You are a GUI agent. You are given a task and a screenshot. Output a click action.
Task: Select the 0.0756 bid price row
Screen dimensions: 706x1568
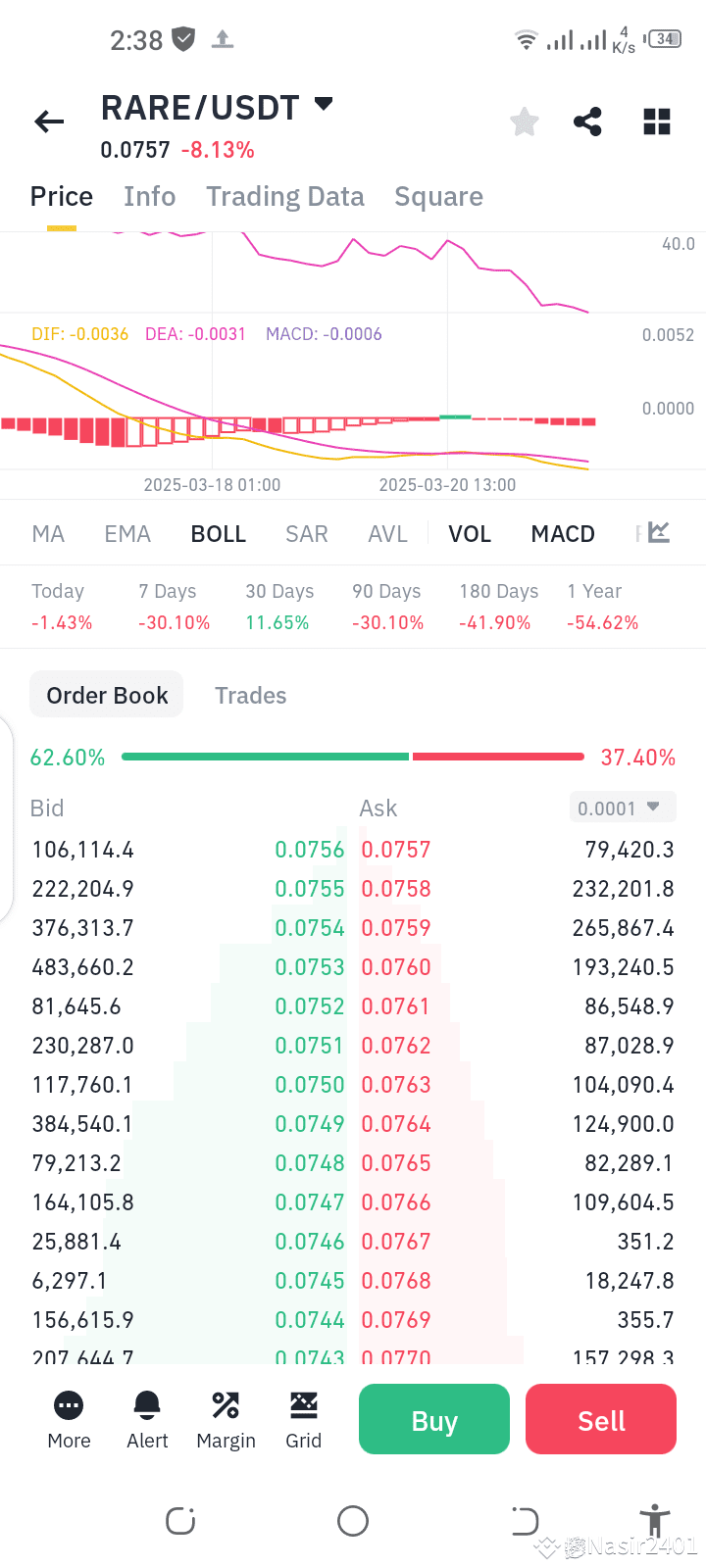188,850
